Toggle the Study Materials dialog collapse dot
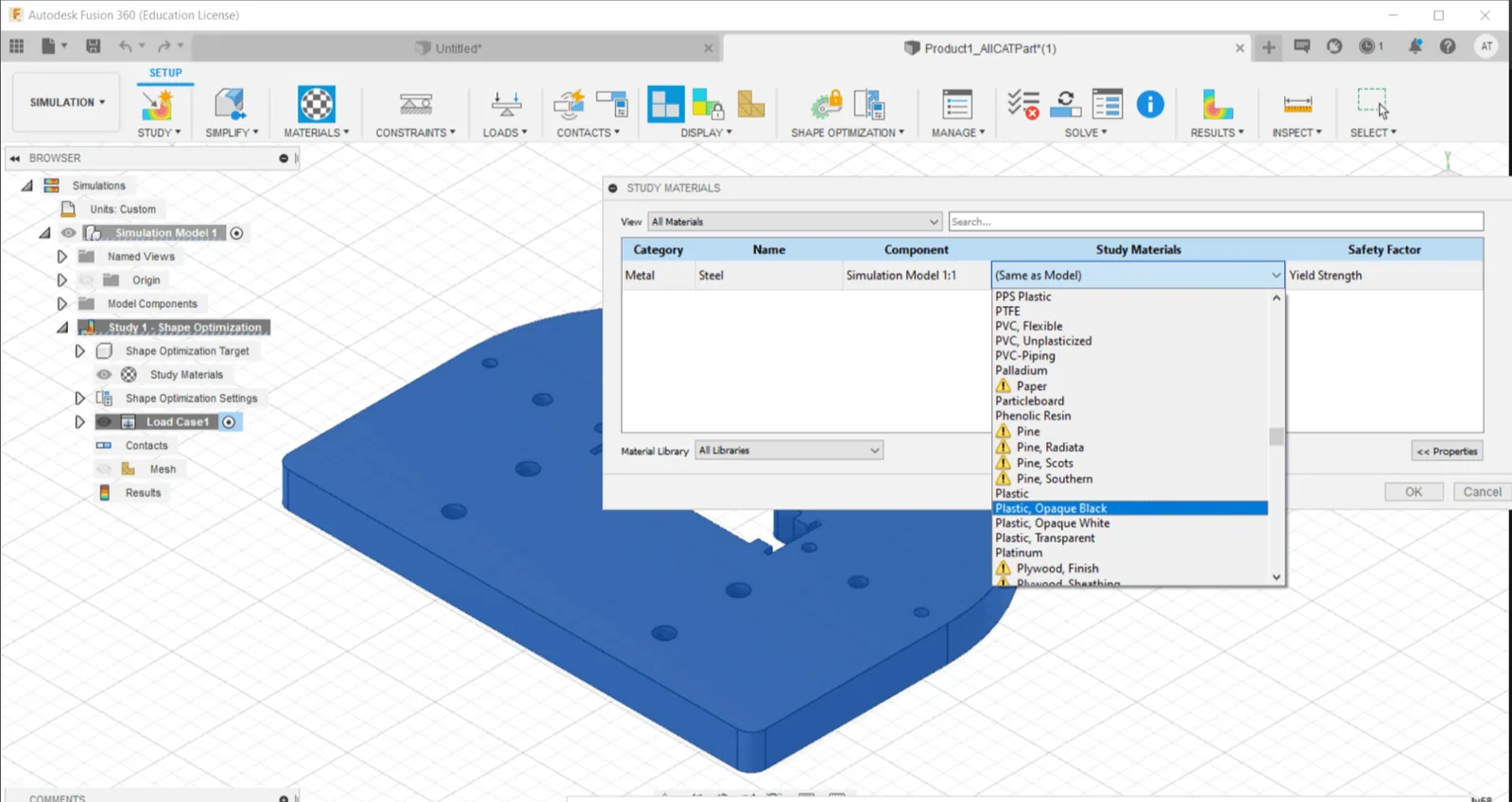This screenshot has height=802, width=1512. pyautogui.click(x=613, y=188)
